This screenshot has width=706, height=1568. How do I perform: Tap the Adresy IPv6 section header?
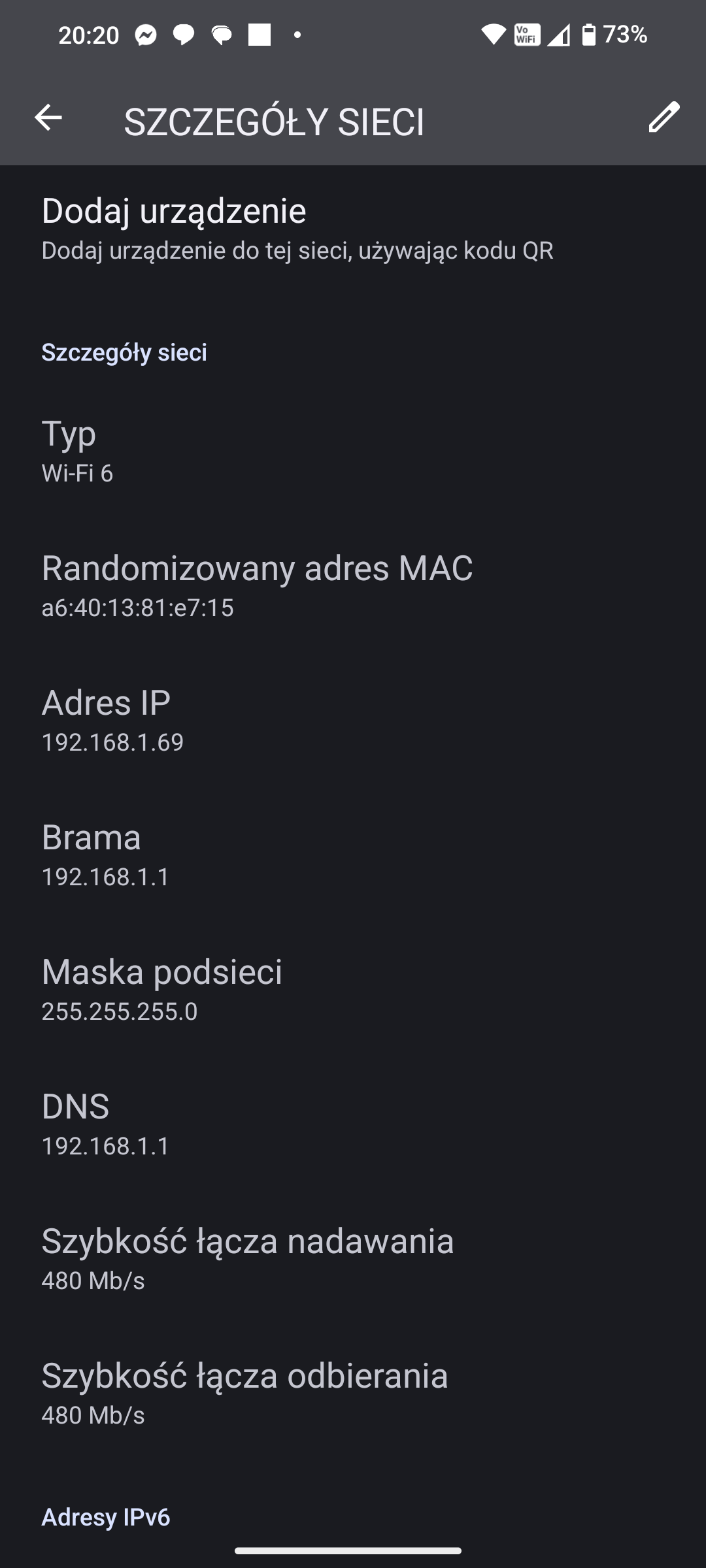coord(106,1517)
